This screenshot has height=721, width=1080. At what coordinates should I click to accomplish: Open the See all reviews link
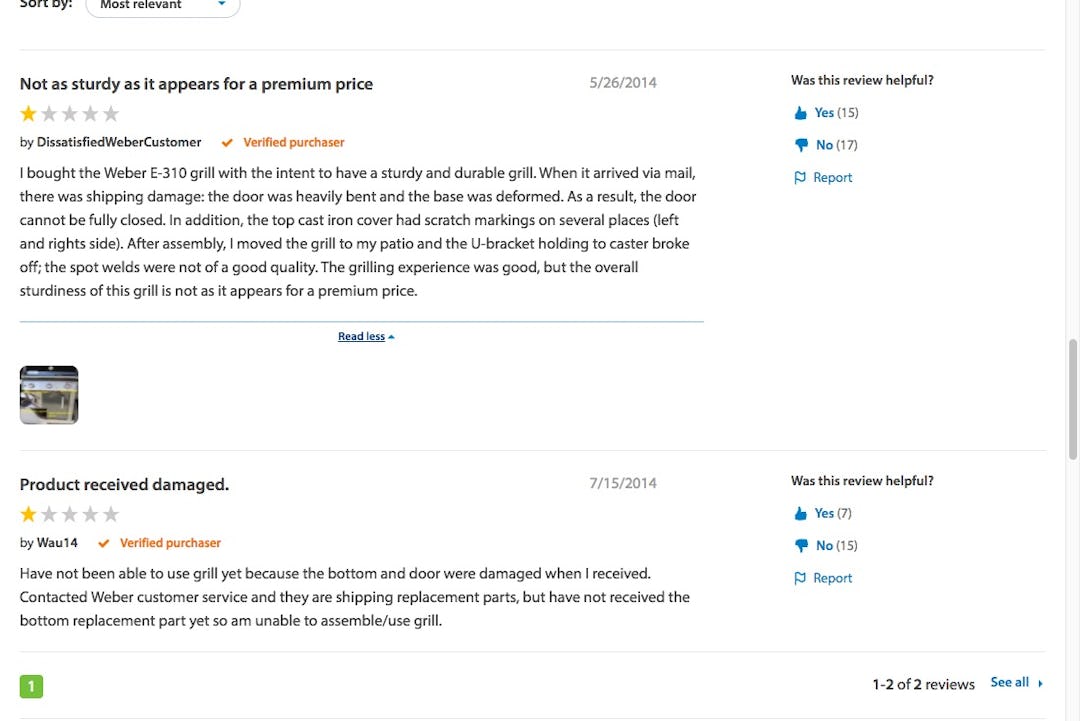coord(1009,682)
